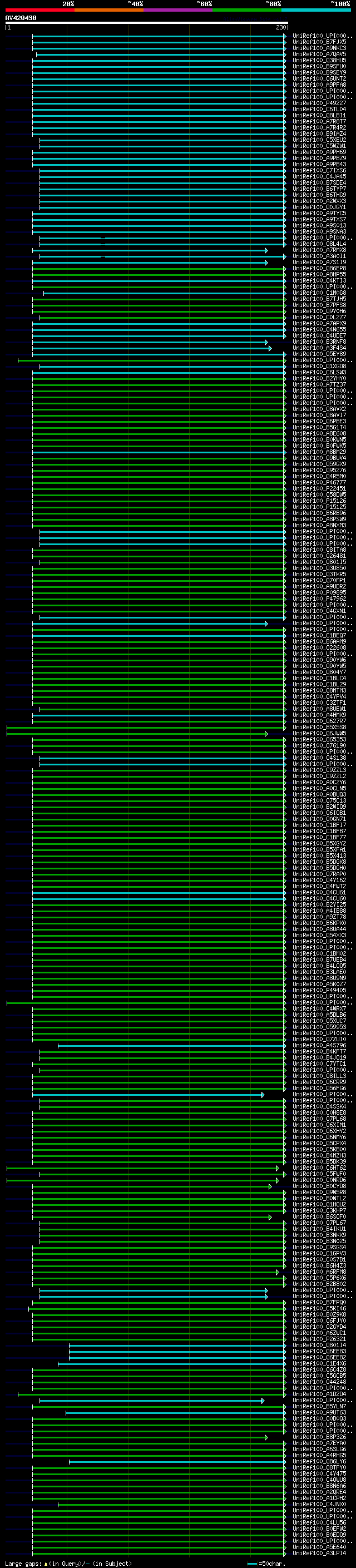Click the red ~20% identity color segment
This screenshot has width=356, height=1568.
(x=39, y=10)
